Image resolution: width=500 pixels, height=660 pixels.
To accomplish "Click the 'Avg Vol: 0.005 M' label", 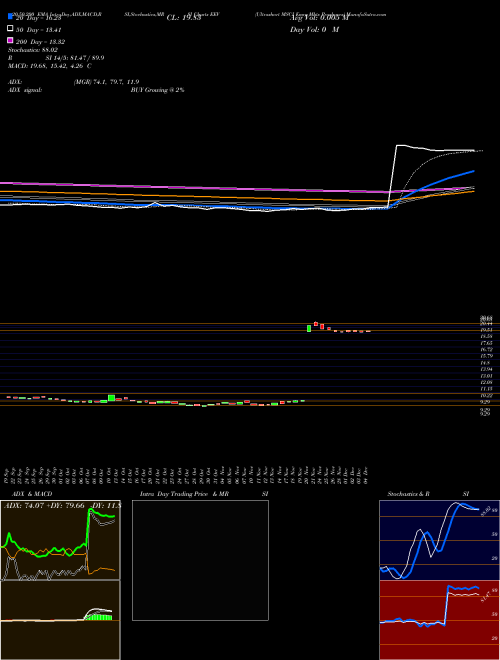I will [x=319, y=18].
